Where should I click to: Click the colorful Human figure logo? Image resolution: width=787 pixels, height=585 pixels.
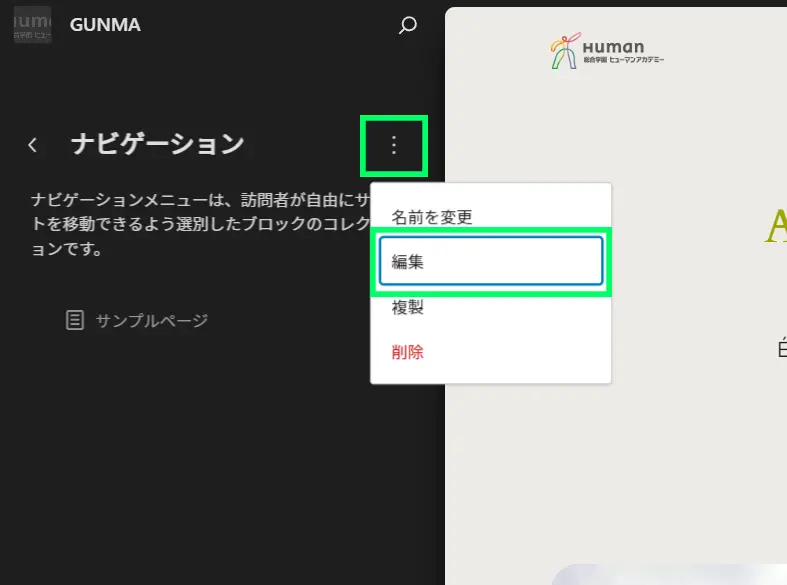[x=564, y=52]
